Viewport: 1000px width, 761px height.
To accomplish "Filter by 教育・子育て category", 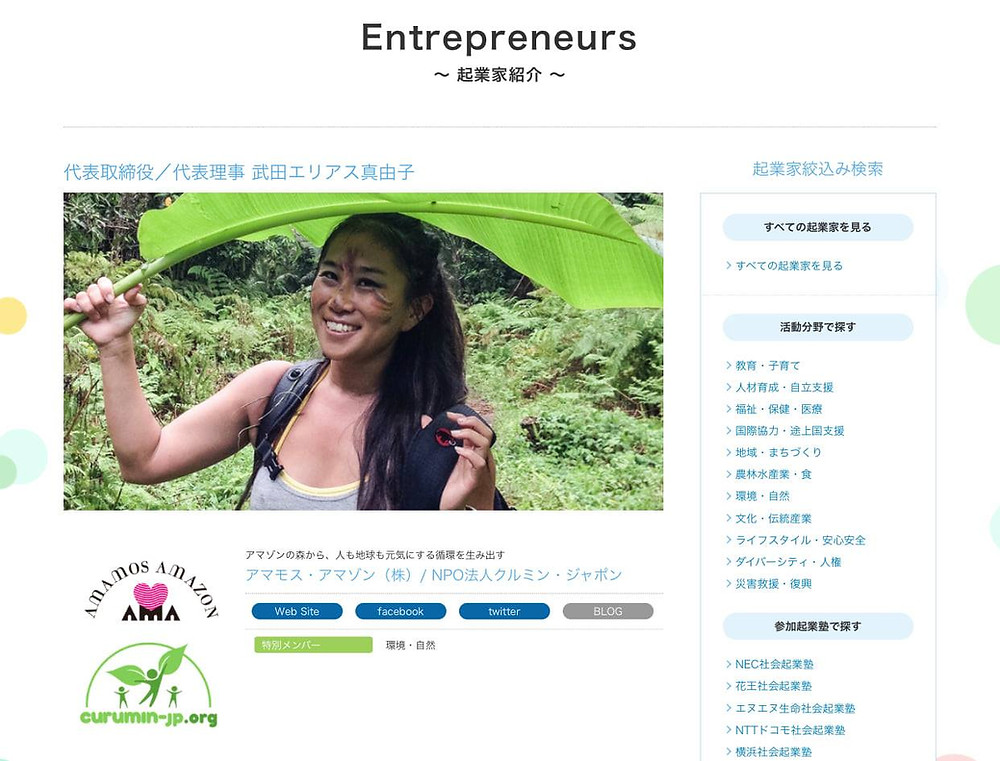I will coord(762,366).
